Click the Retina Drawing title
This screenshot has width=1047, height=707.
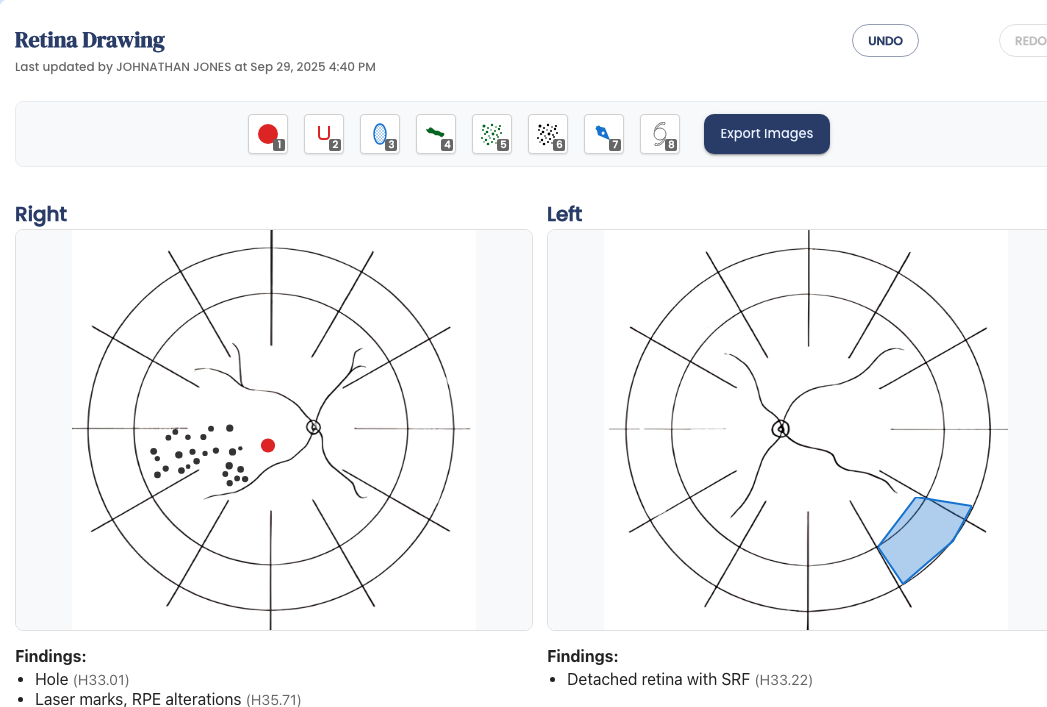coord(90,40)
